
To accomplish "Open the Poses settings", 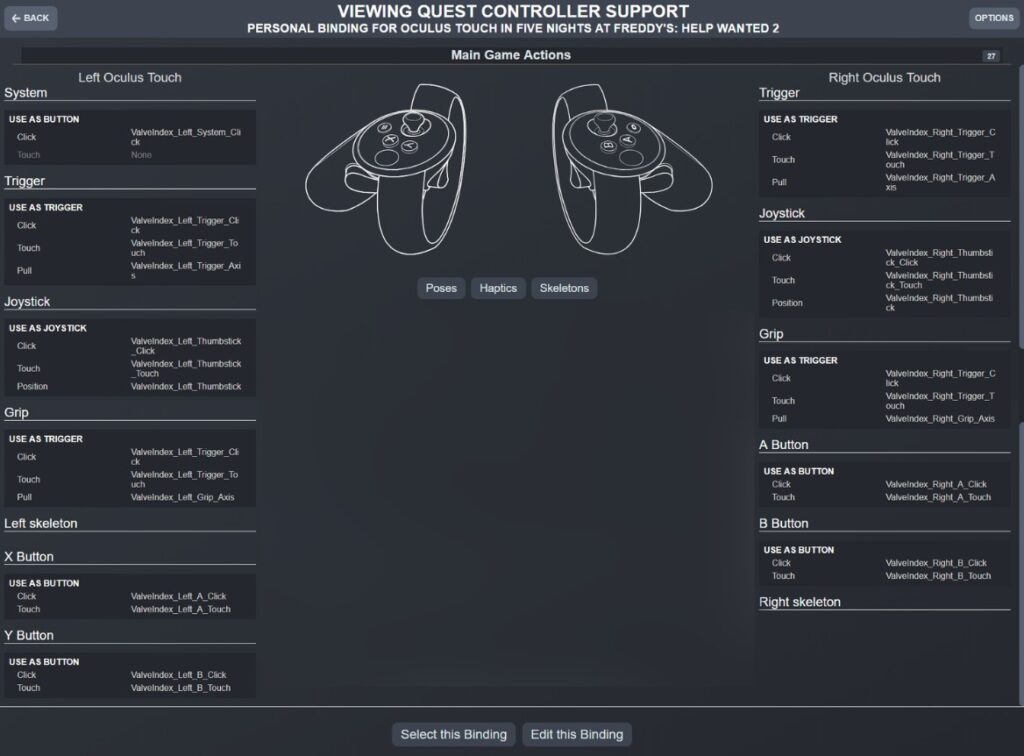I will coord(441,288).
